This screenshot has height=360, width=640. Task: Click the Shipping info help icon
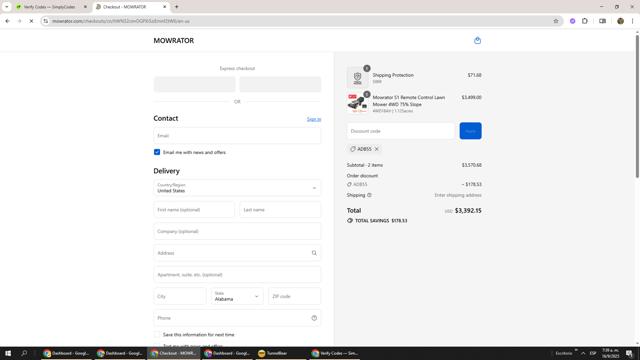(369, 195)
